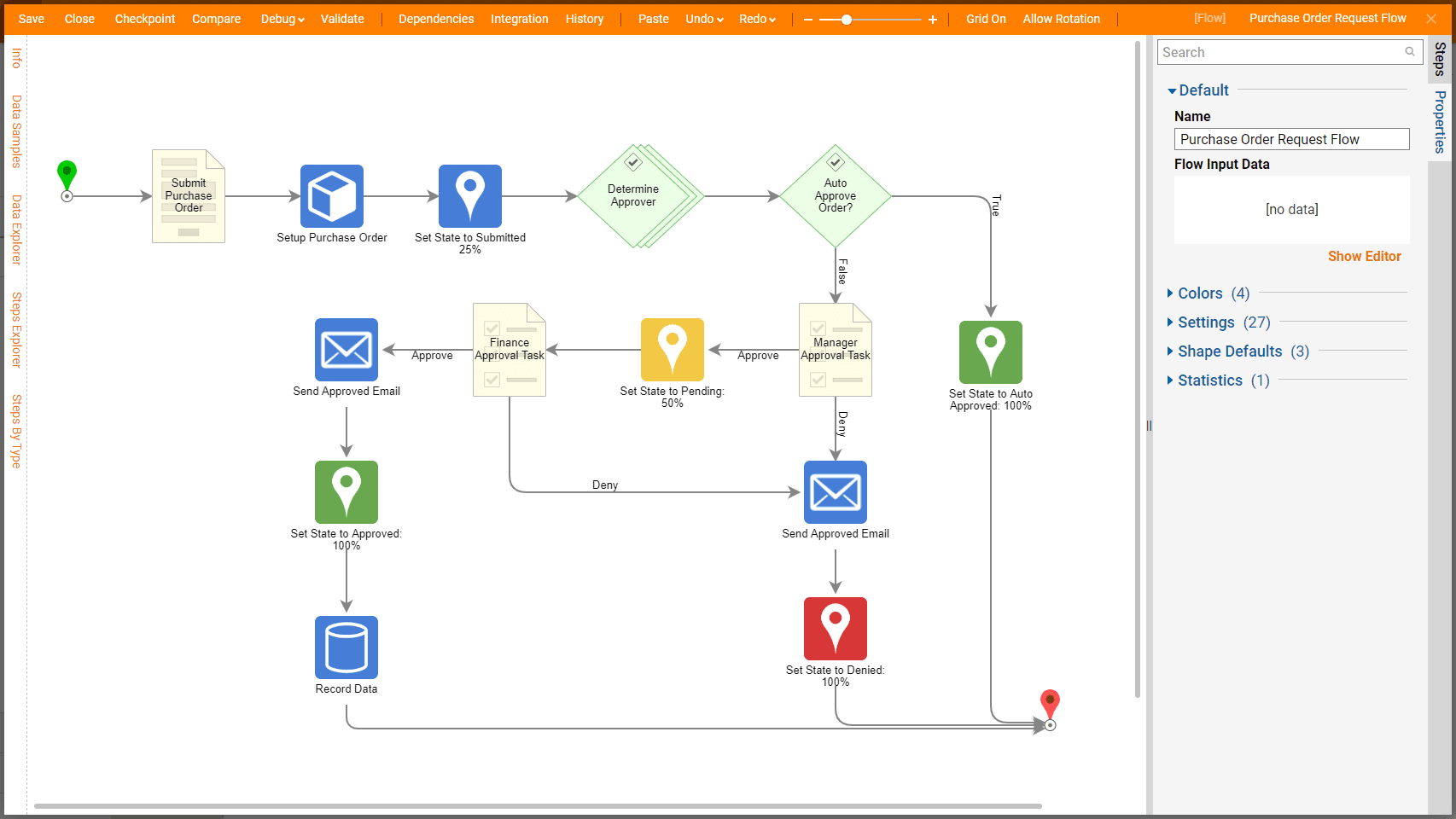Click the False path label
The image size is (1456, 819).
coord(842,270)
